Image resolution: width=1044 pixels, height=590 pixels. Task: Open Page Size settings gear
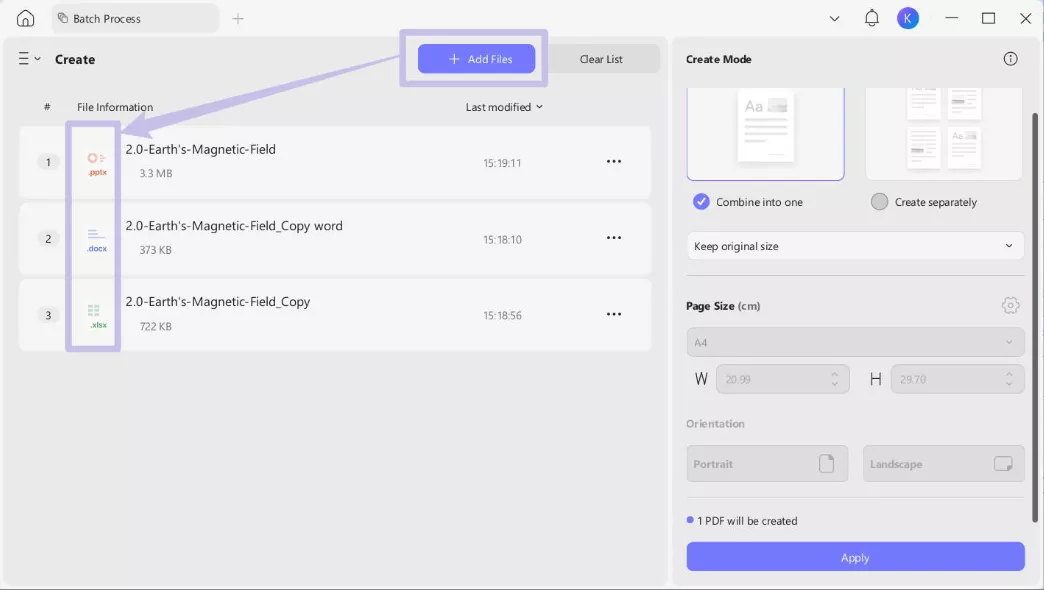click(x=1010, y=305)
